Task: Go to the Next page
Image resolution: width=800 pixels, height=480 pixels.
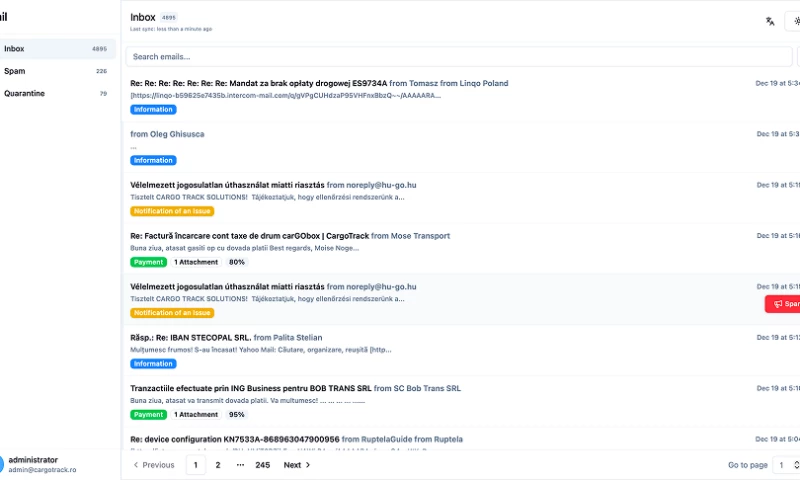Action: coord(297,465)
